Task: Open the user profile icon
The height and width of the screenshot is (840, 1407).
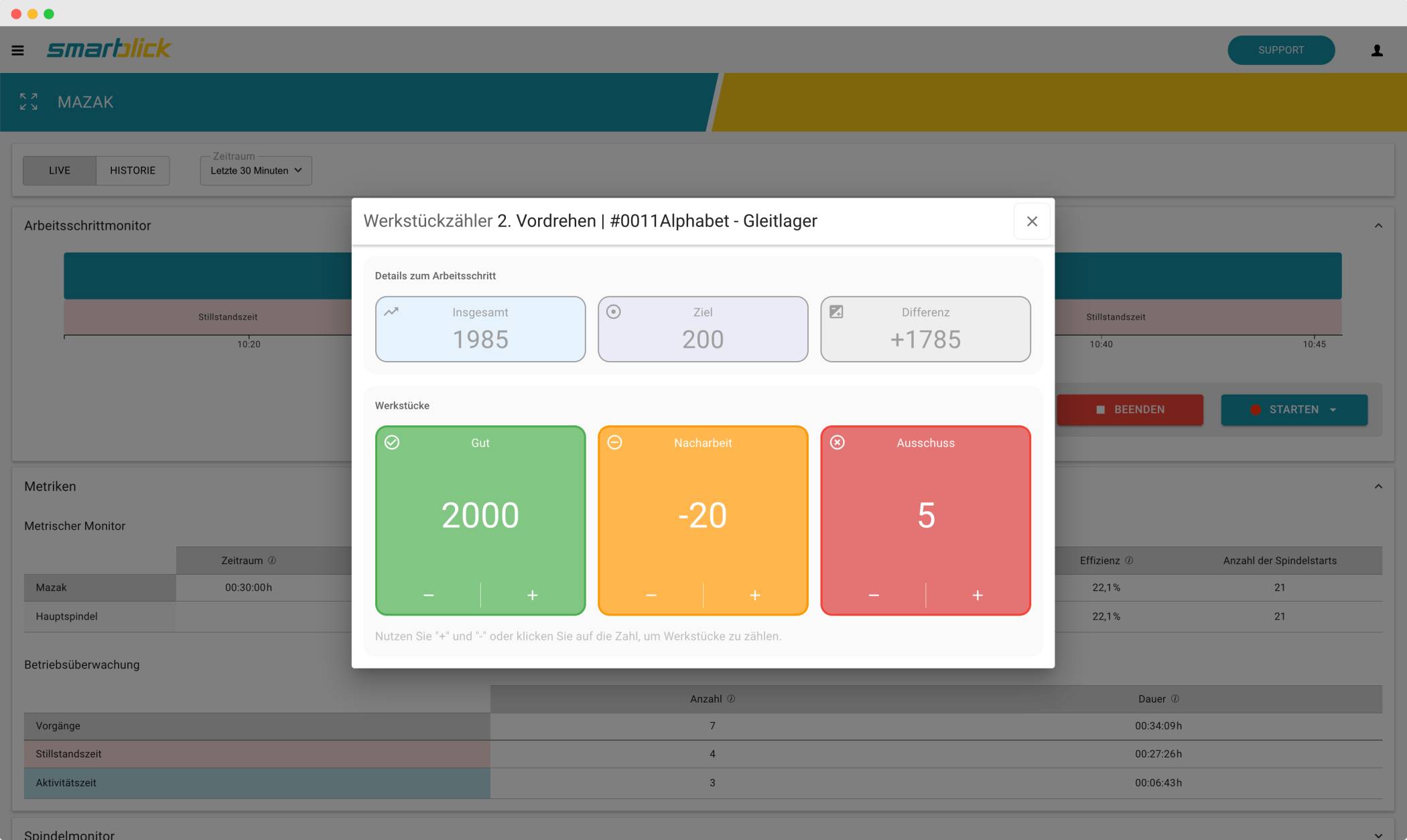Action: click(1377, 50)
